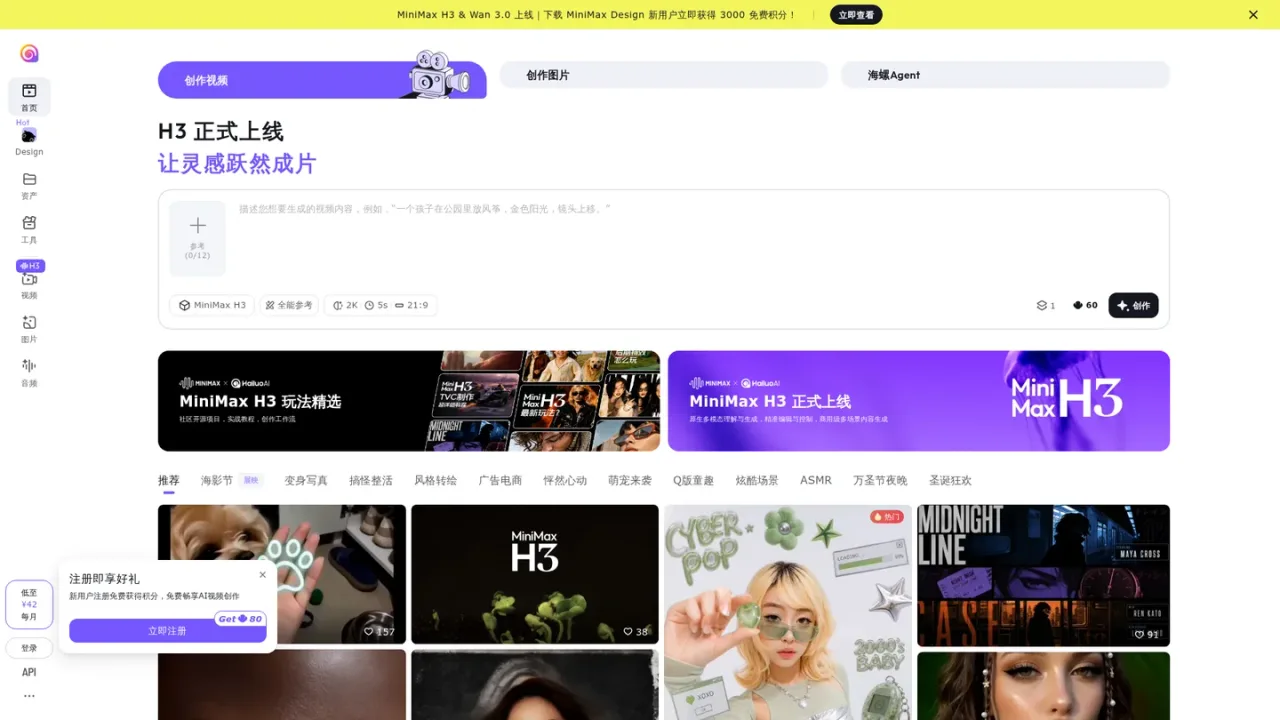Screen dimensions: 1280x720
Task: Select the 炫酷场景 category tab
Action: [x=757, y=481]
